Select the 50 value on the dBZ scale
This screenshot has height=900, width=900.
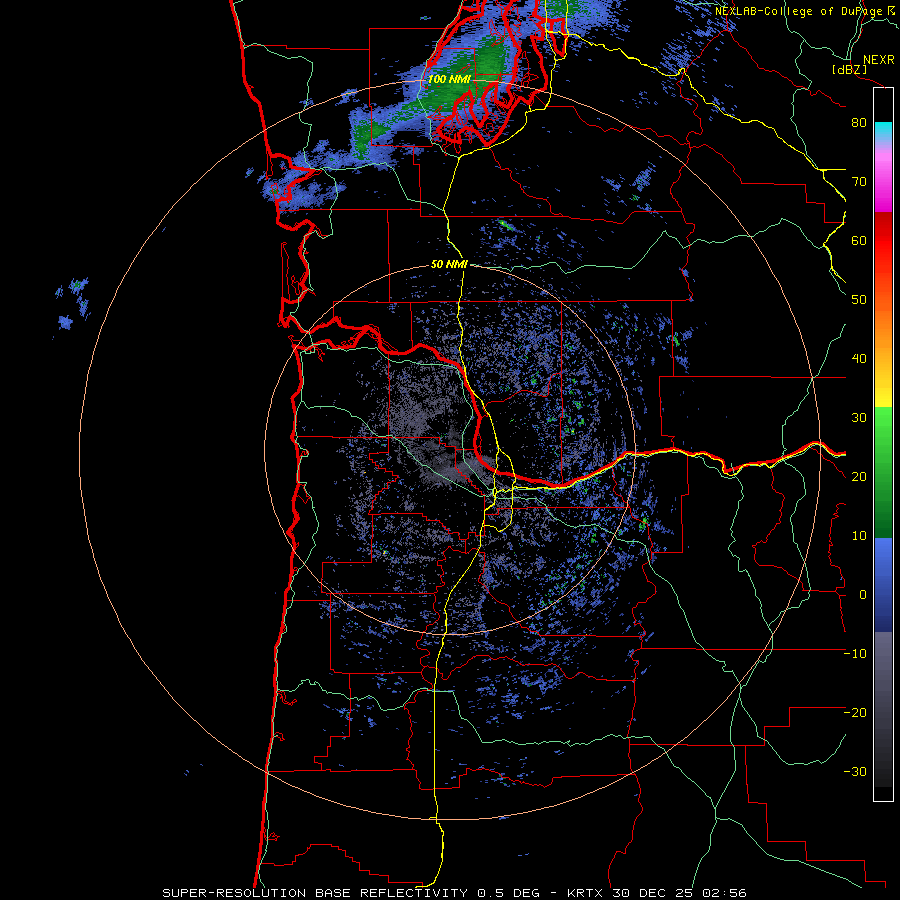(859, 300)
